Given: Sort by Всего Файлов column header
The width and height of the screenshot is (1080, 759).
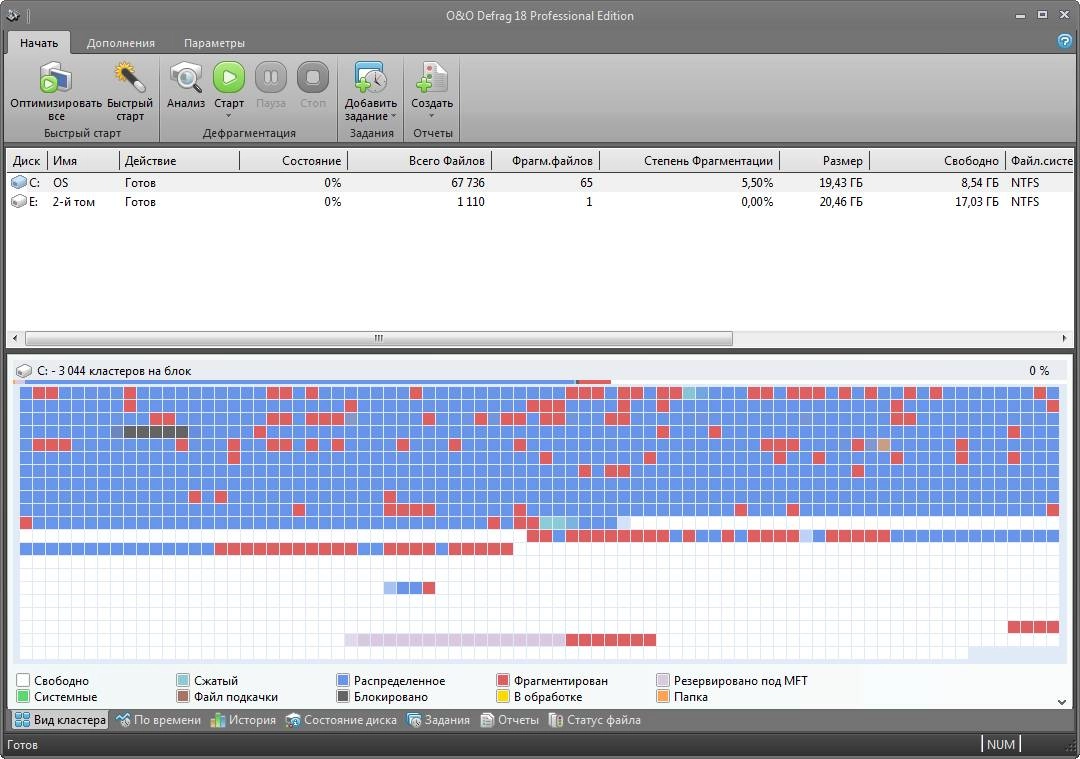Looking at the screenshot, I should pyautogui.click(x=419, y=160).
